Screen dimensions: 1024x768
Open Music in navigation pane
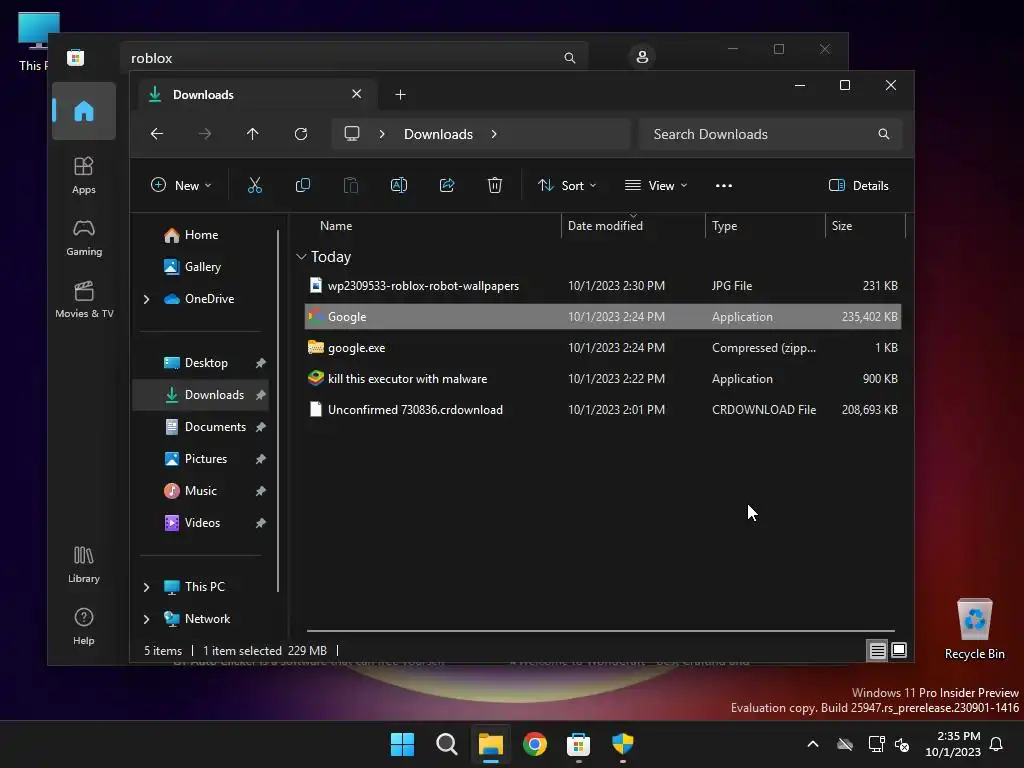(x=200, y=491)
